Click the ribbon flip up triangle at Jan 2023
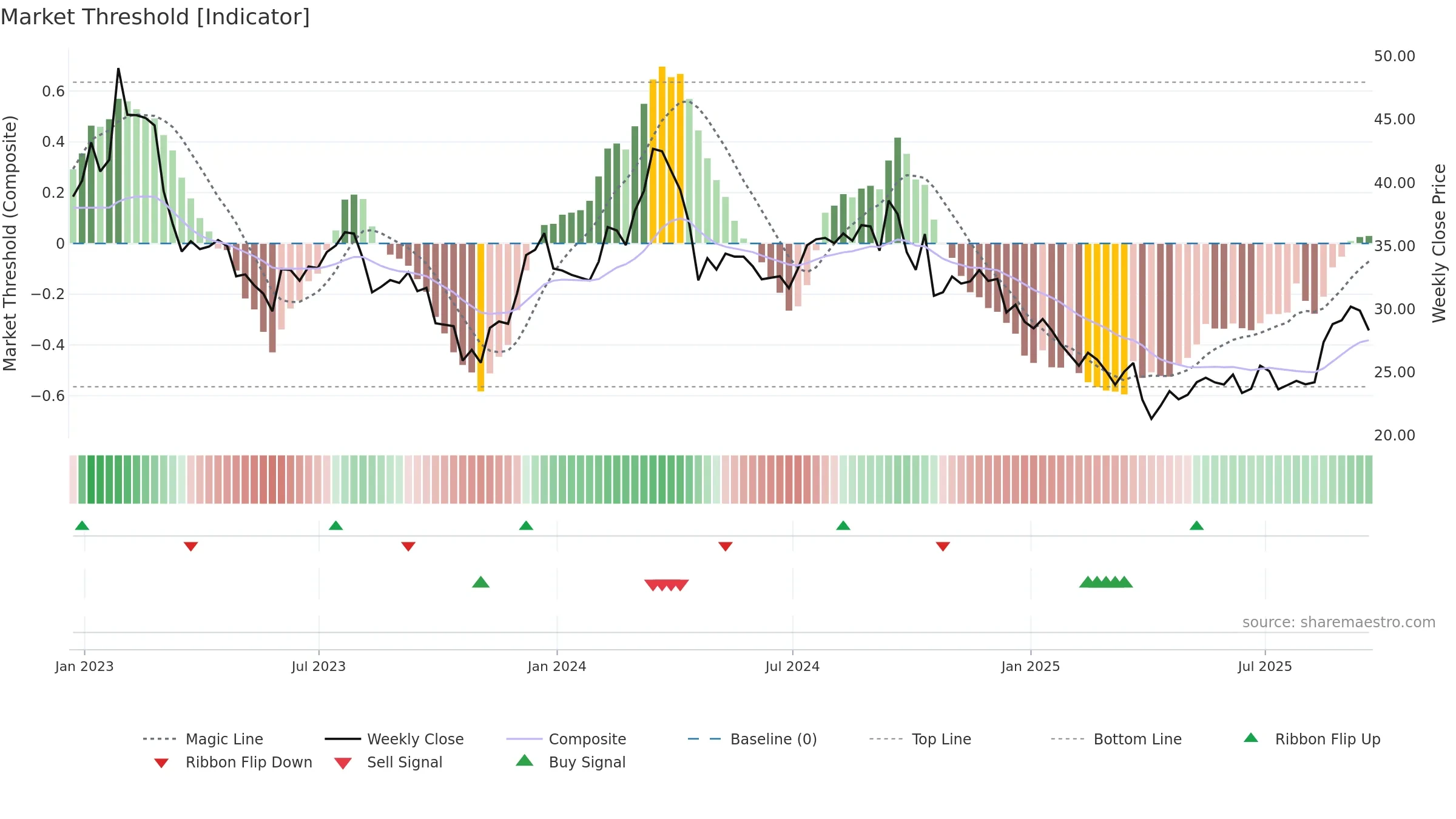1456x819 pixels. coord(82,525)
